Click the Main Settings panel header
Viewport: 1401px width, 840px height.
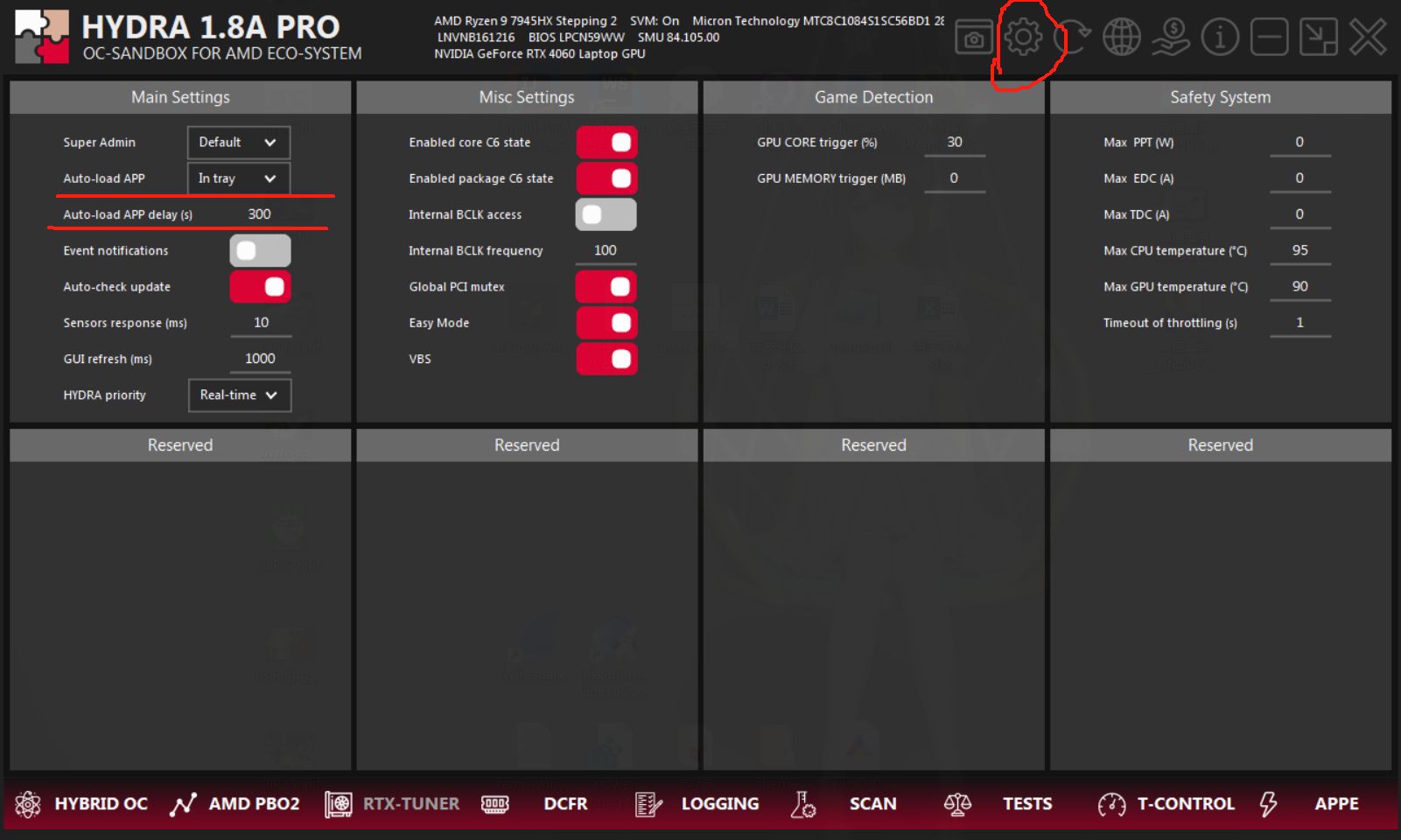[x=180, y=97]
